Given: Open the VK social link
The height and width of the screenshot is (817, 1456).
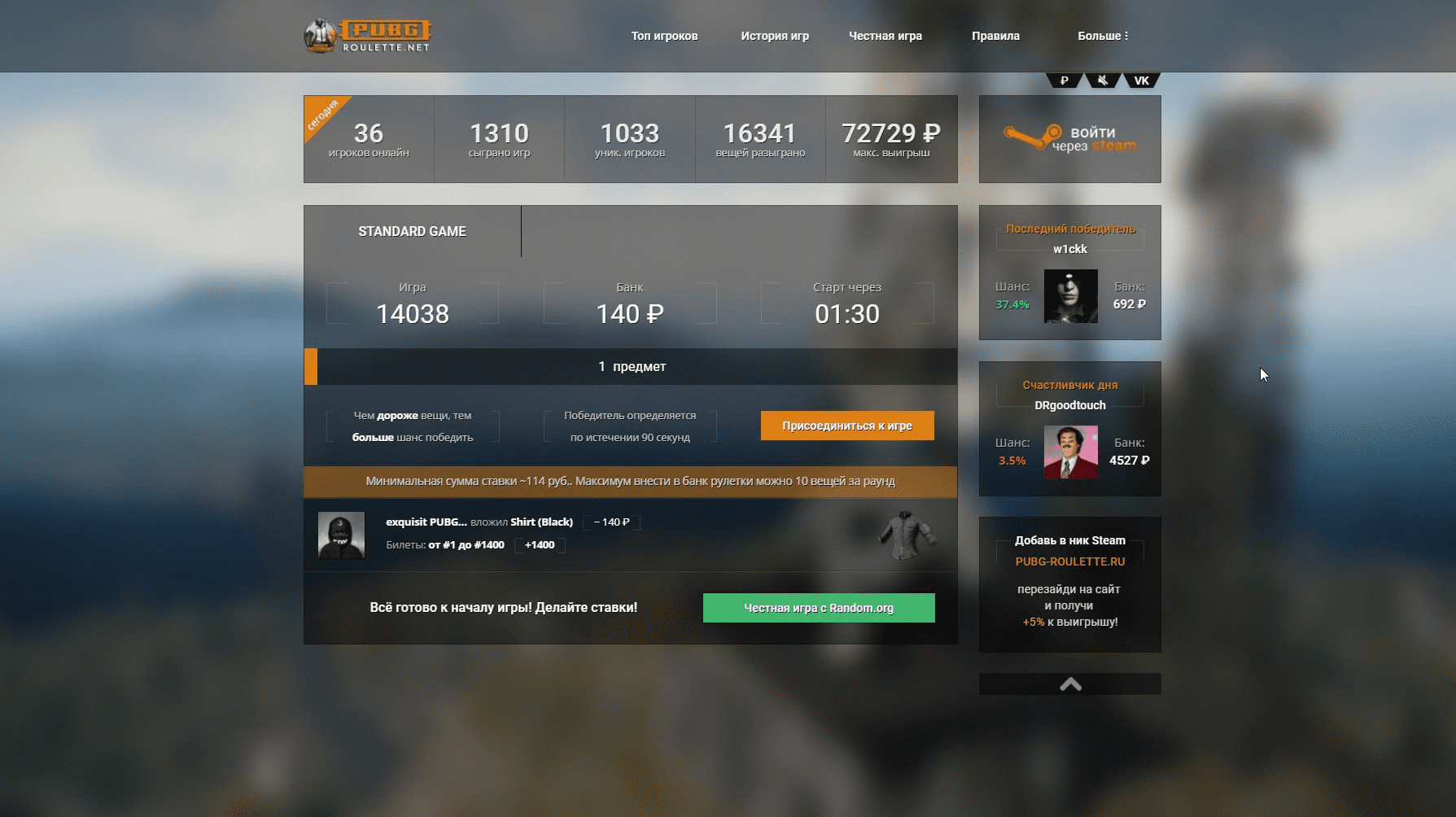Looking at the screenshot, I should (1141, 81).
